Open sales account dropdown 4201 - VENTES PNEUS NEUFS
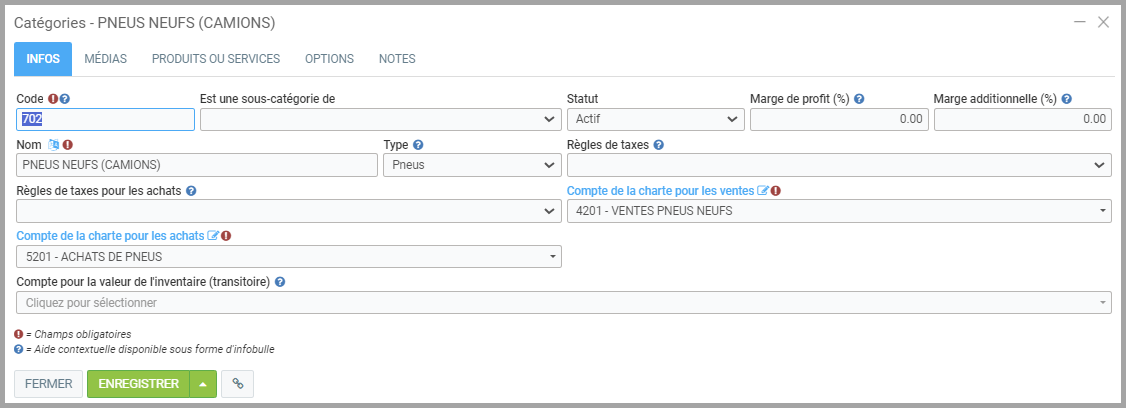 838,211
